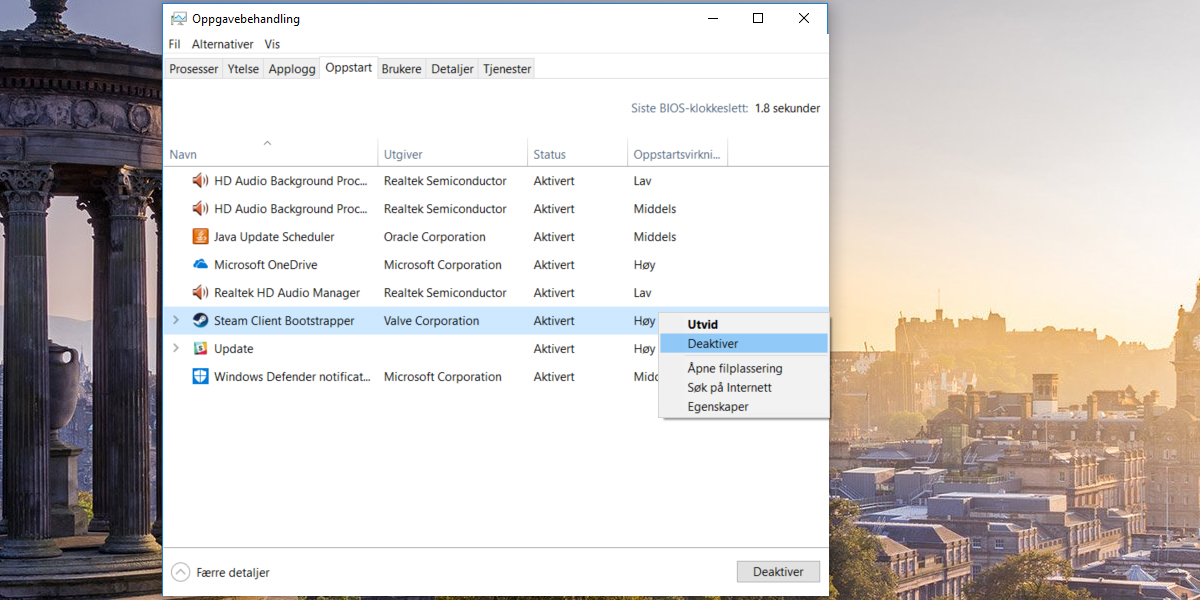Sort the list by the Navn column

(x=183, y=155)
